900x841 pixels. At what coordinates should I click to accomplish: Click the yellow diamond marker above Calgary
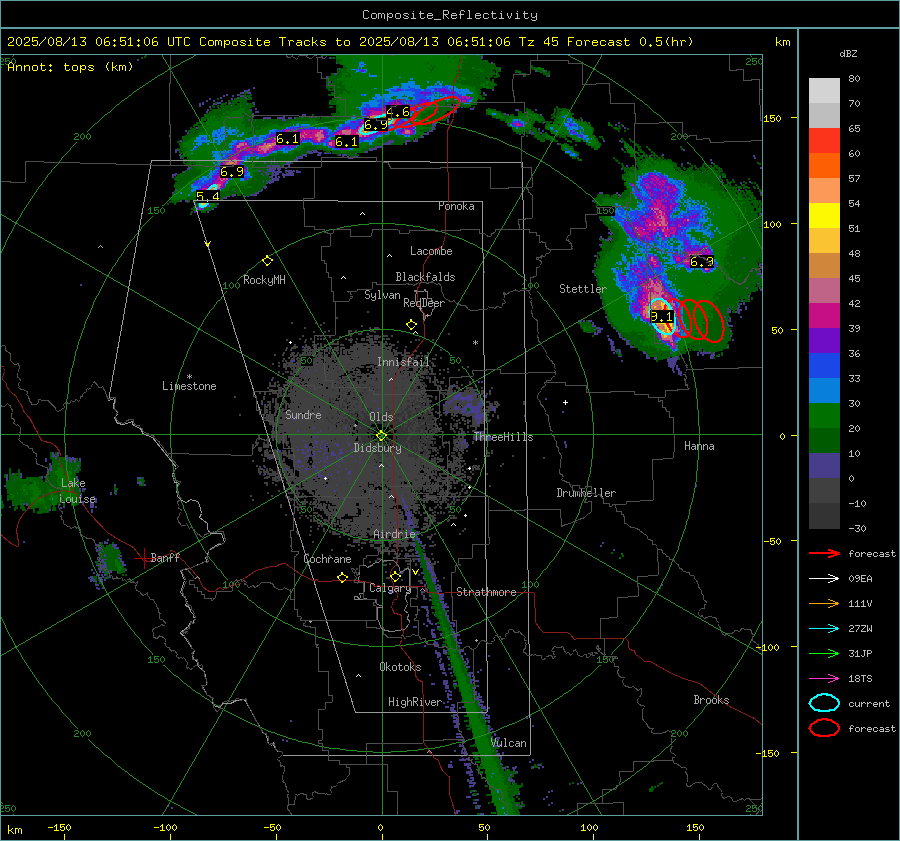[395, 576]
